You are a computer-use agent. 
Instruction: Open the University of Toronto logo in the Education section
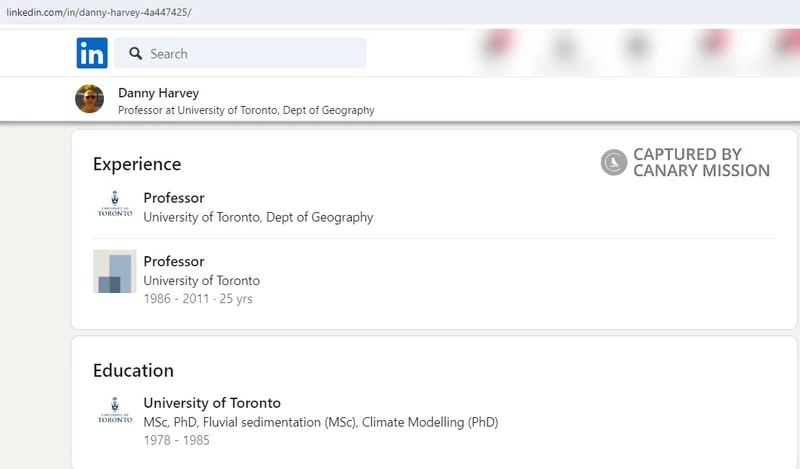tap(115, 410)
